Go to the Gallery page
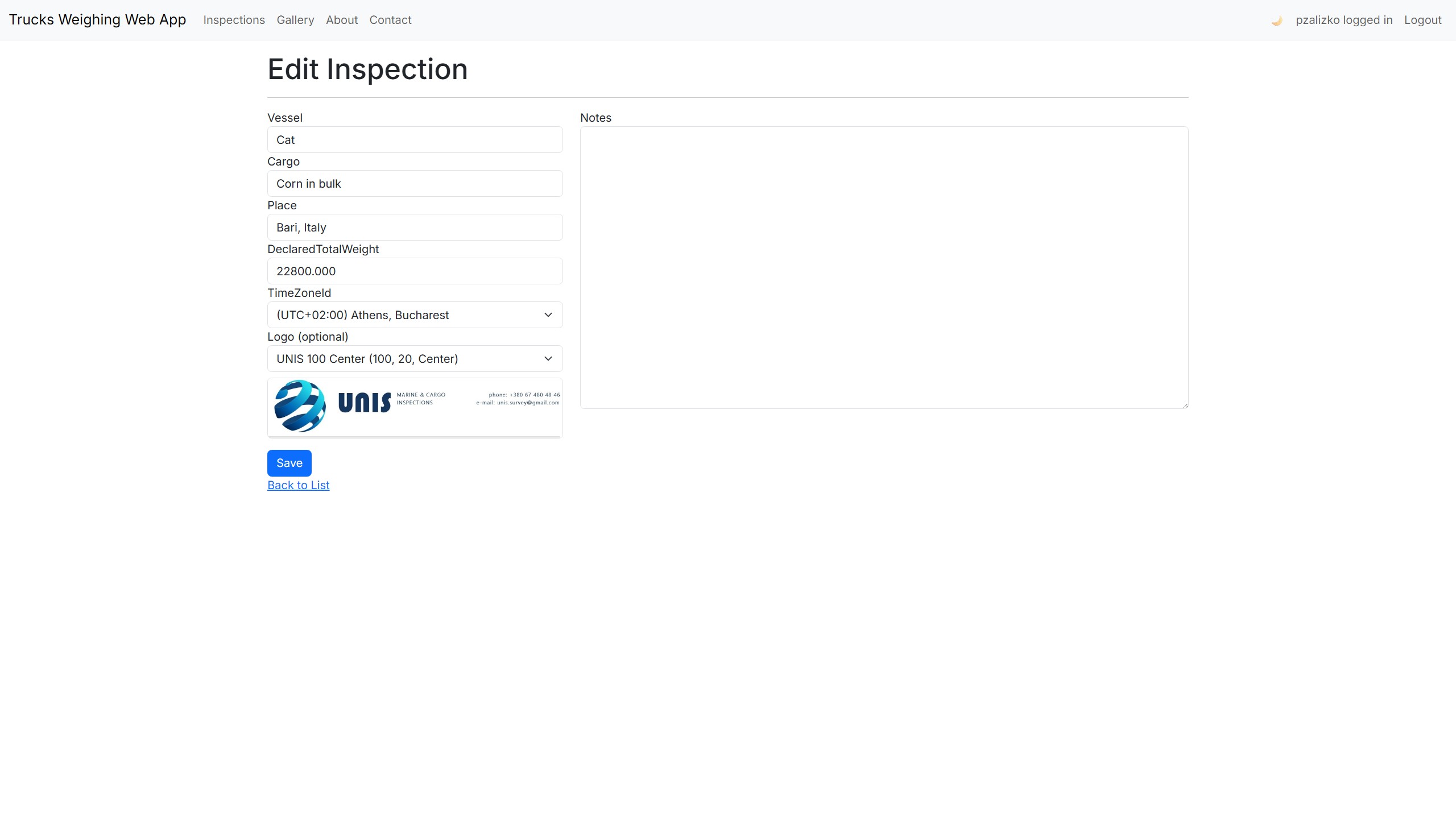The width and height of the screenshot is (1456, 819). (295, 20)
